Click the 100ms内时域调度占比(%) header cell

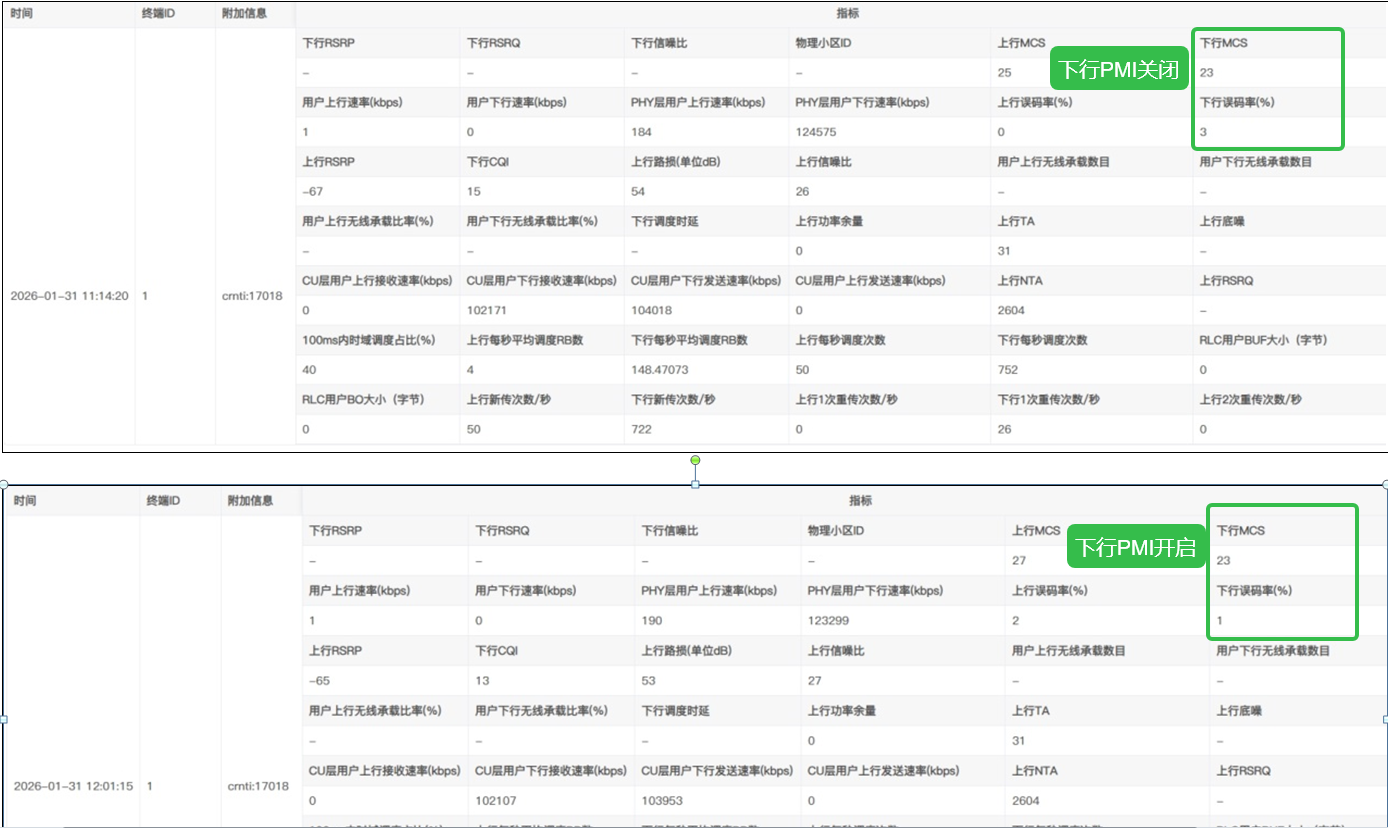pyautogui.click(x=369, y=340)
